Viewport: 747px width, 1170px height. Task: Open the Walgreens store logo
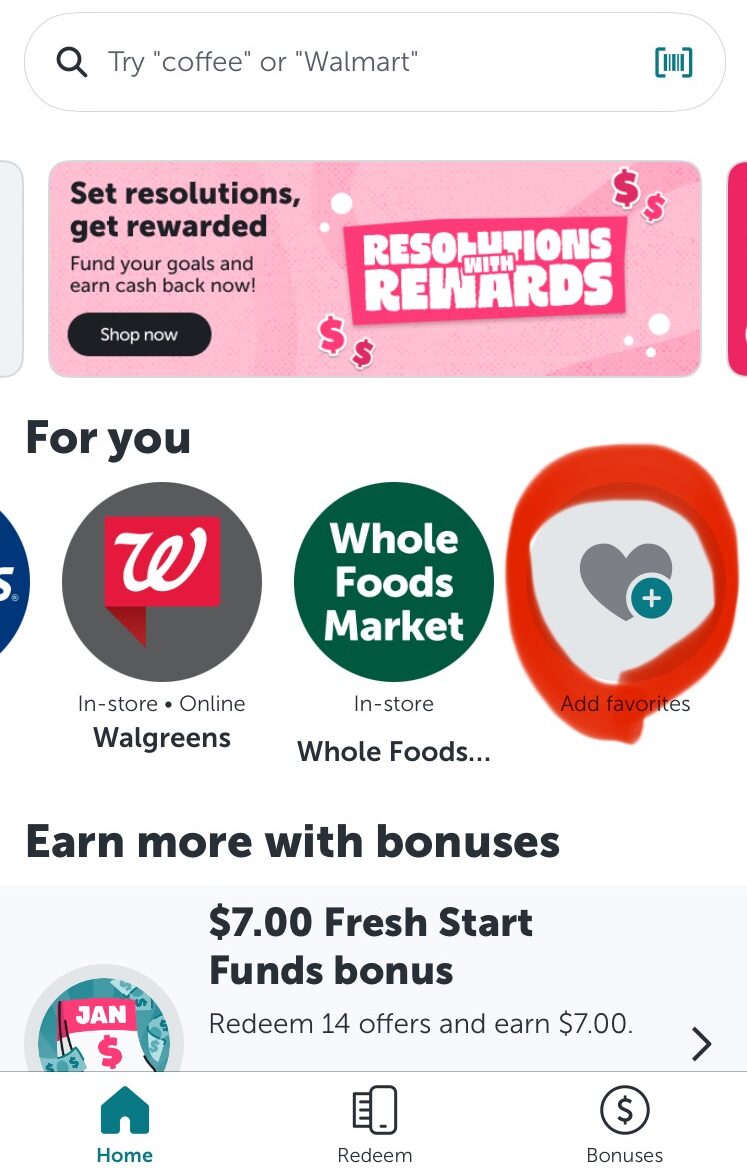point(162,581)
